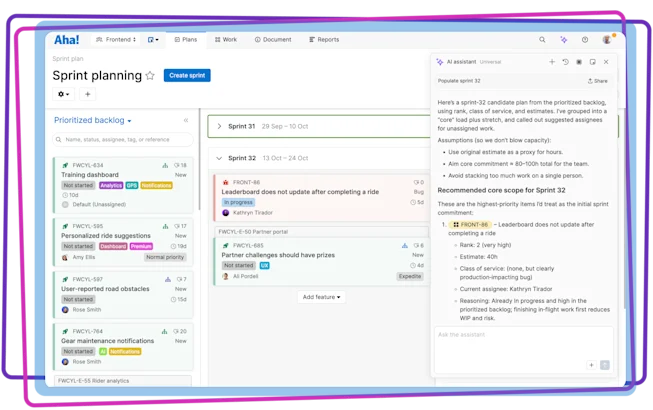Collapse the Sprint 32 section chevron
The width and height of the screenshot is (653, 410).
point(219,158)
